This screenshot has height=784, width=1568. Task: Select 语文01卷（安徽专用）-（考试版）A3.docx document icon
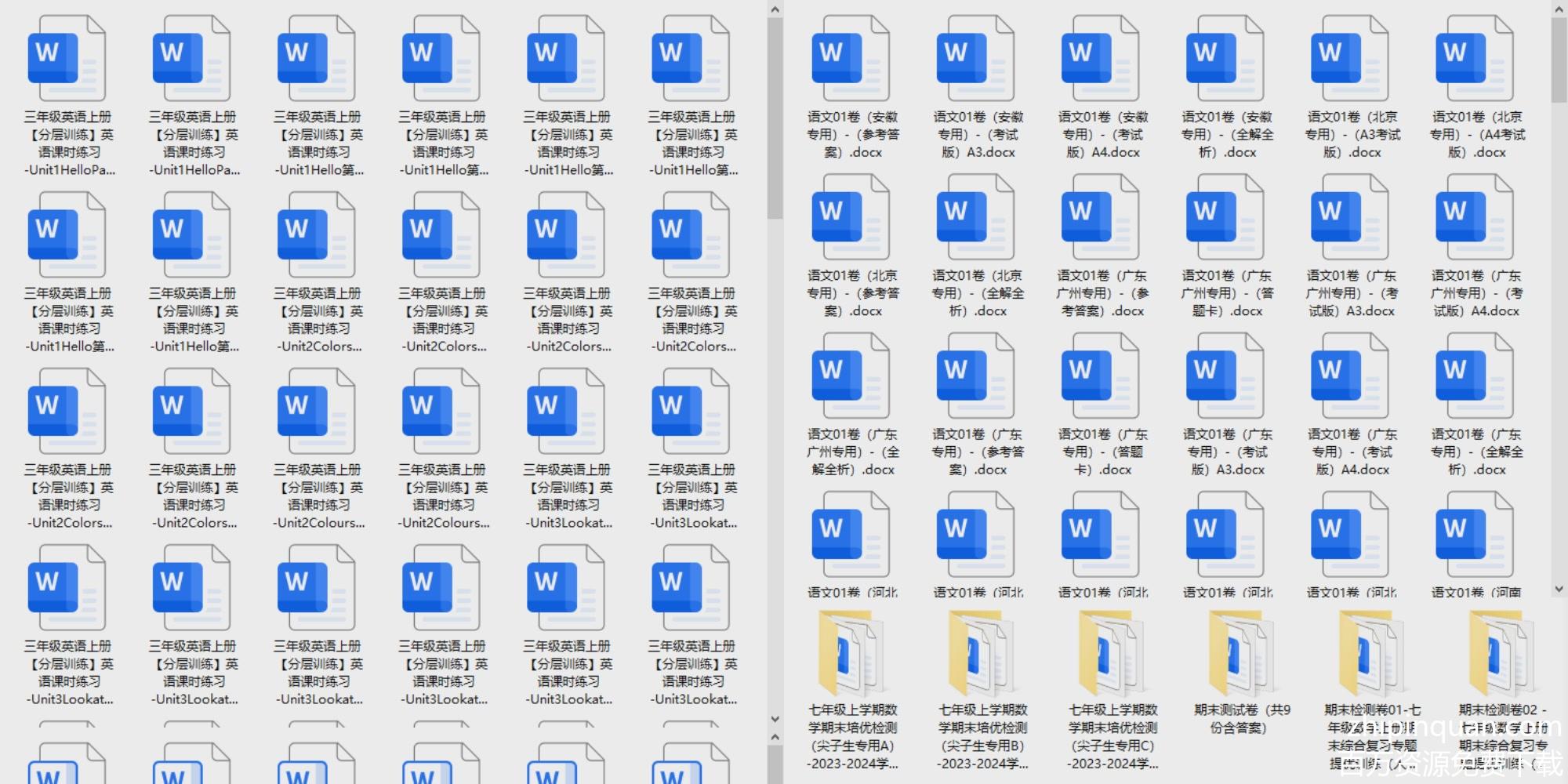pyautogui.click(x=976, y=59)
